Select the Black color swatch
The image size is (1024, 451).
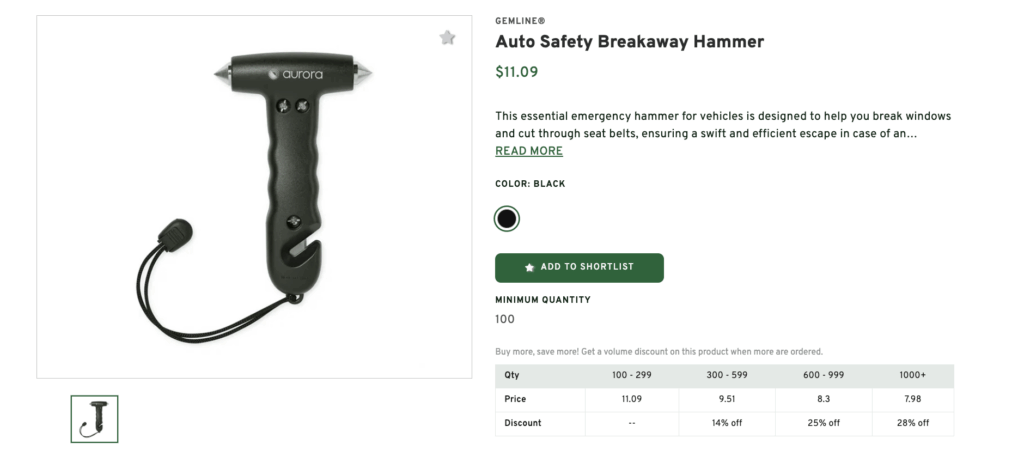click(507, 218)
